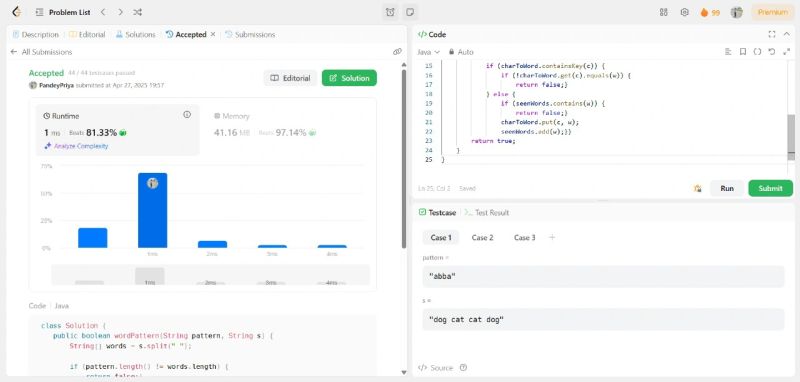Click the 1ms range selector bar
This screenshot has height=382, width=800.
pos(149,276)
